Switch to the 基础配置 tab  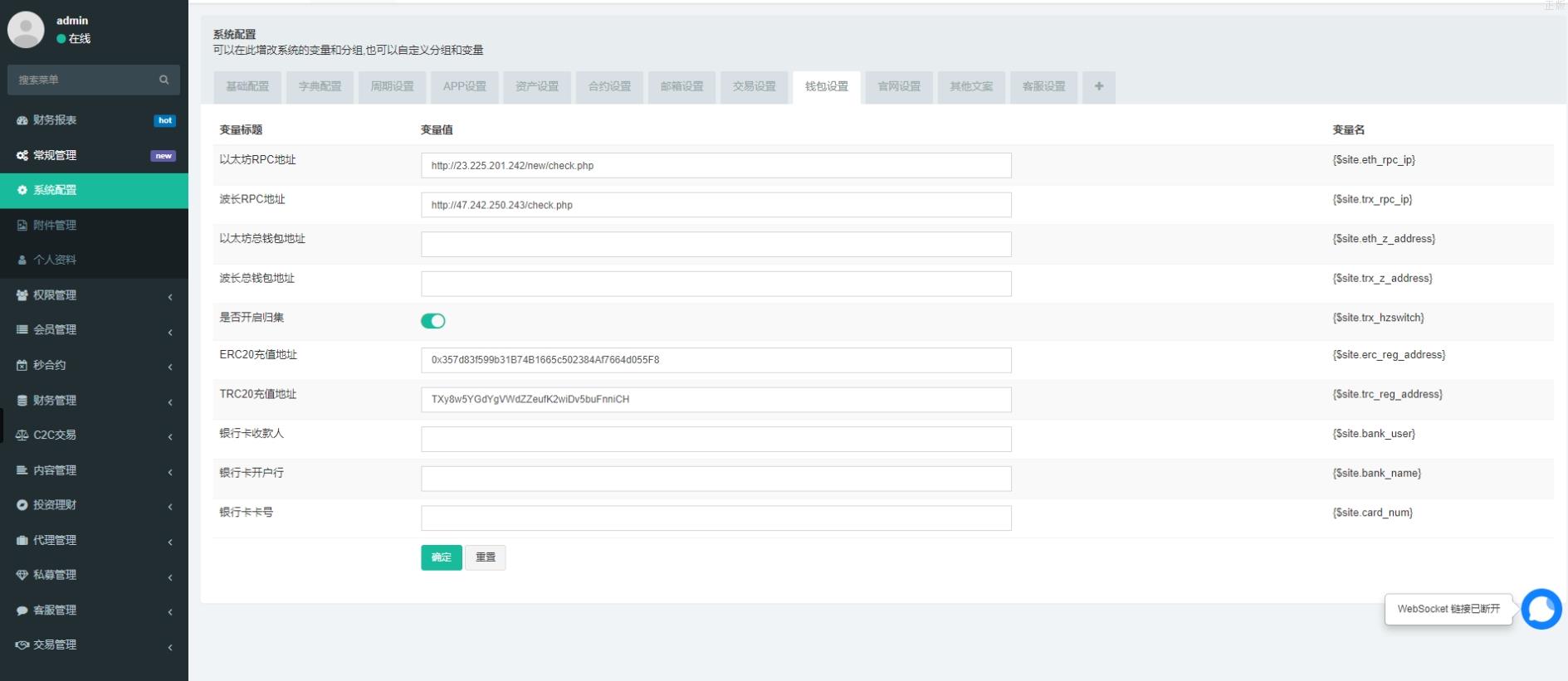coord(247,86)
